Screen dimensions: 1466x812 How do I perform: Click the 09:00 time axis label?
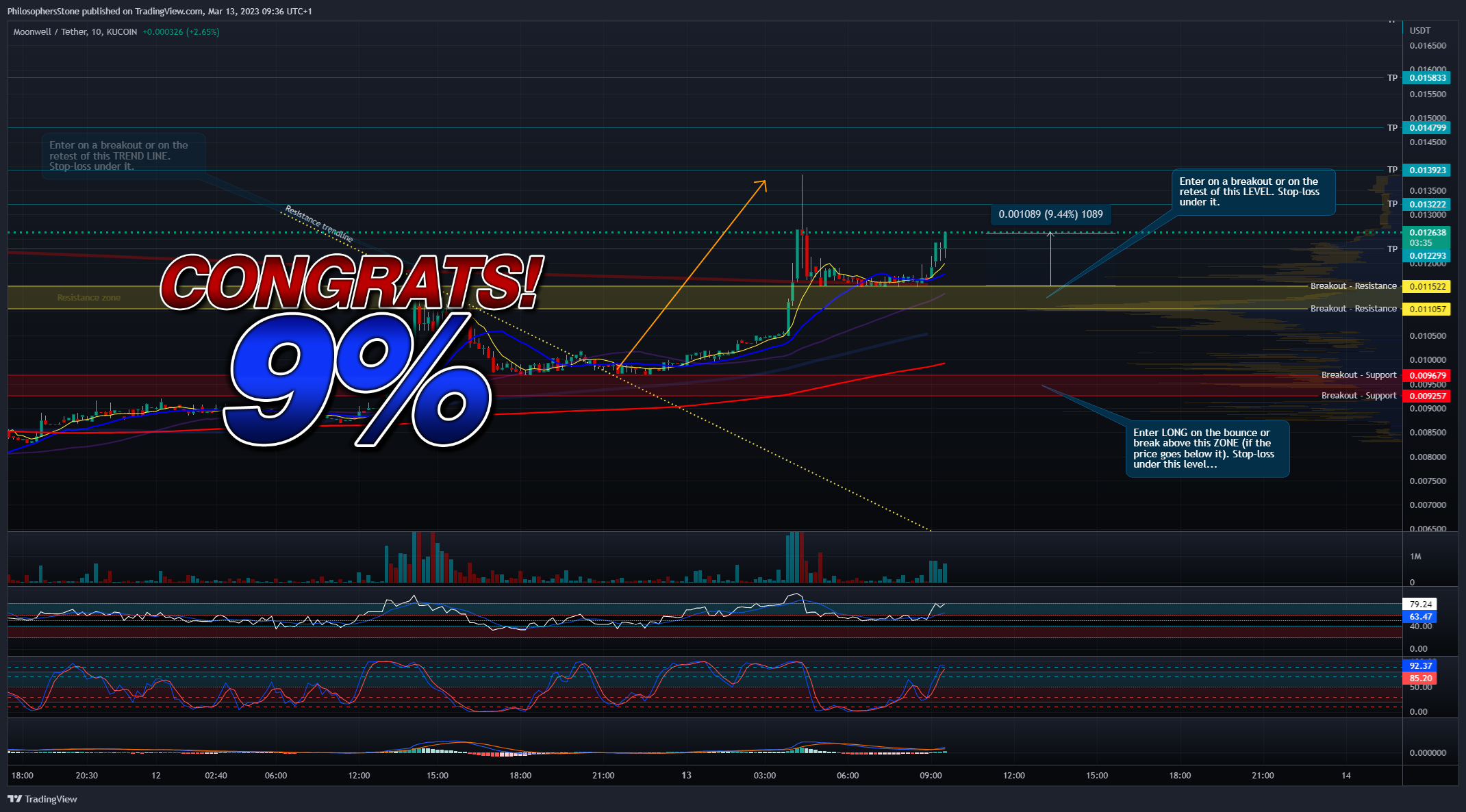(x=931, y=776)
